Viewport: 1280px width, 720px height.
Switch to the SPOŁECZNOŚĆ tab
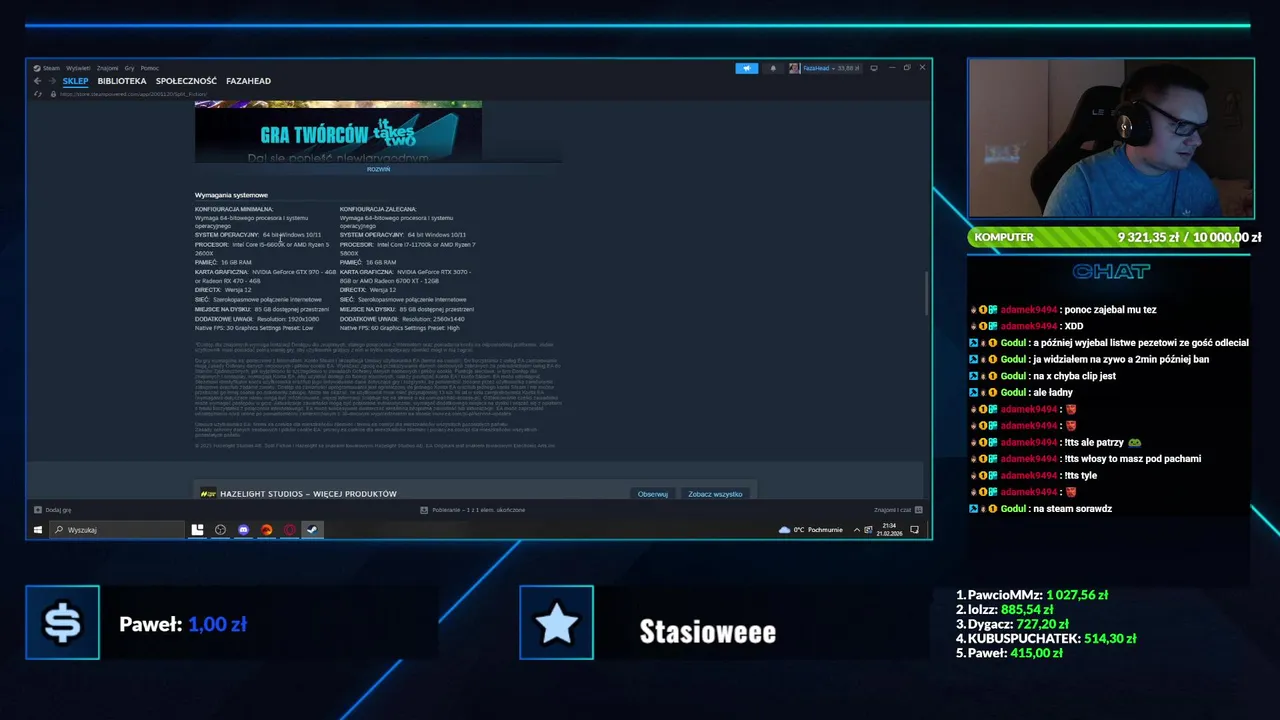186,81
